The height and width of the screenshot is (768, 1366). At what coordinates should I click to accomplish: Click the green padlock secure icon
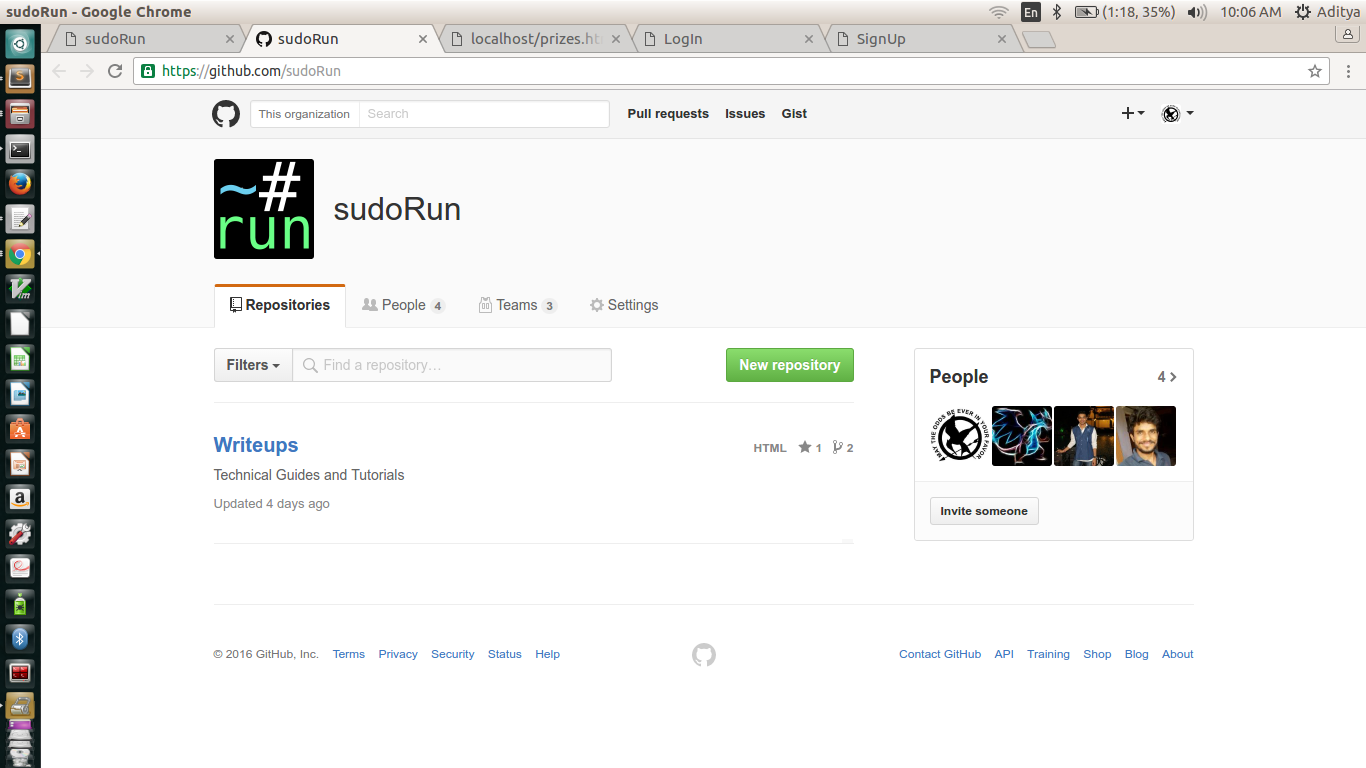pos(148,71)
